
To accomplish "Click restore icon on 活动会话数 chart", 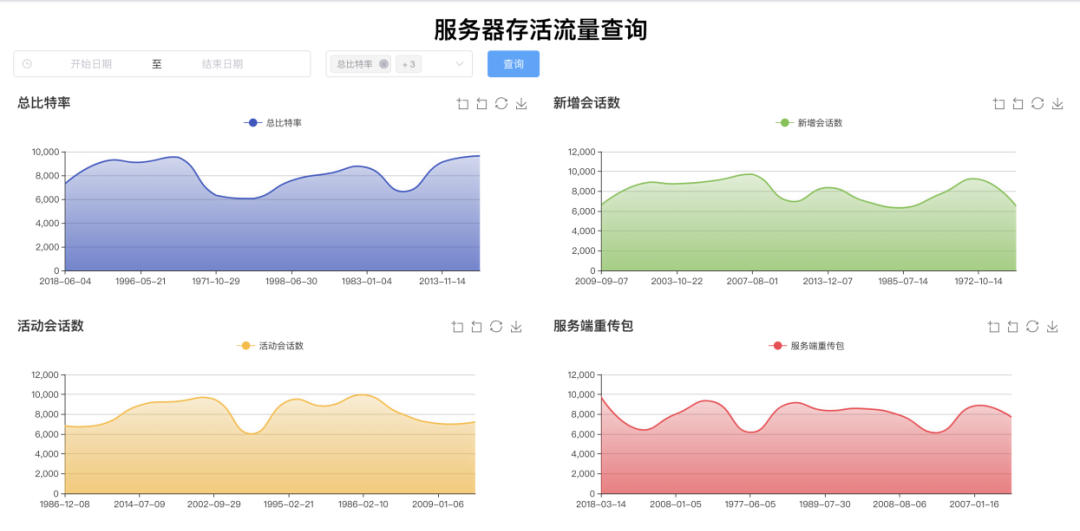I will (x=496, y=327).
